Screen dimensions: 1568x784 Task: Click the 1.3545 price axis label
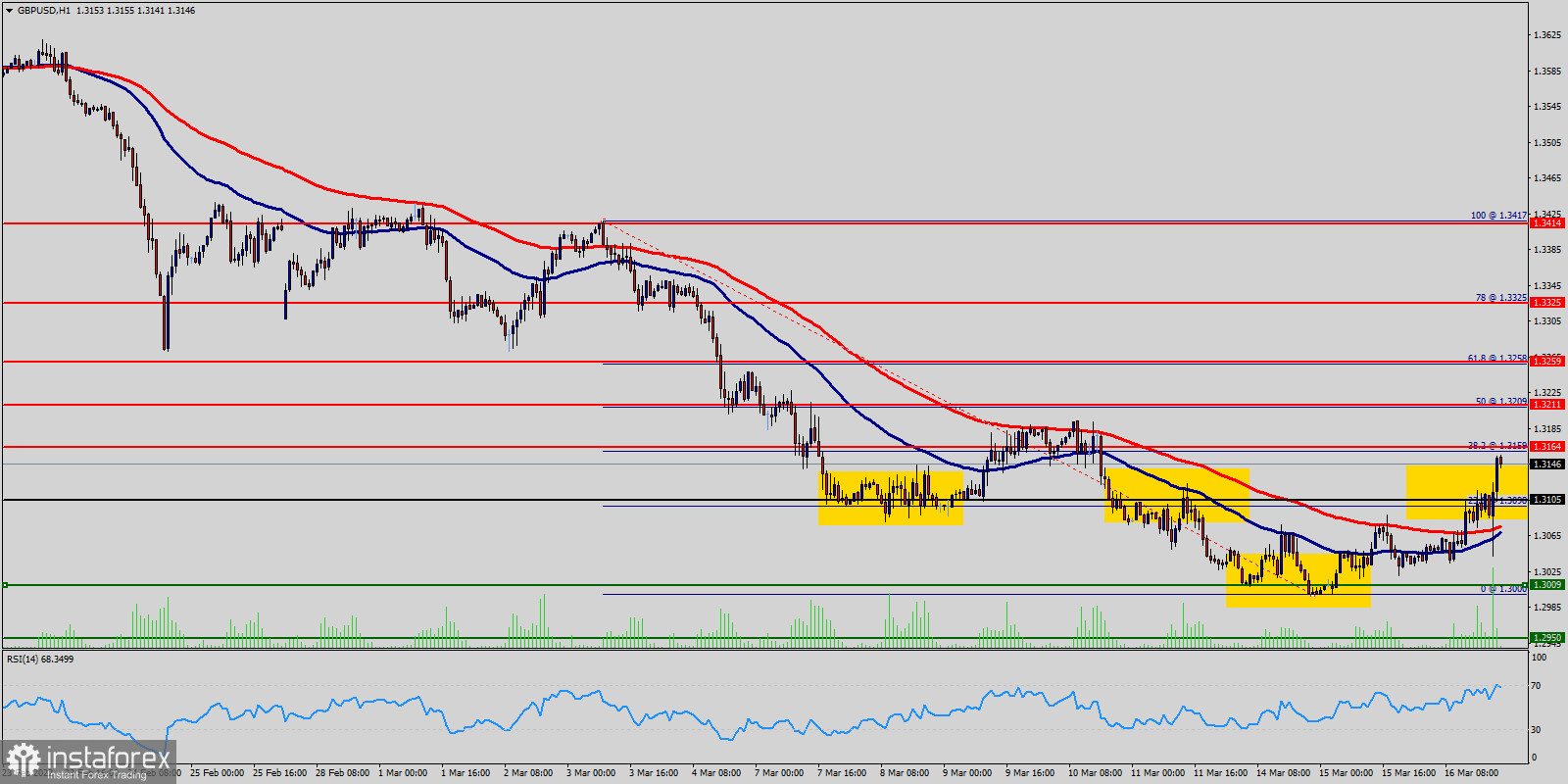(x=1546, y=107)
